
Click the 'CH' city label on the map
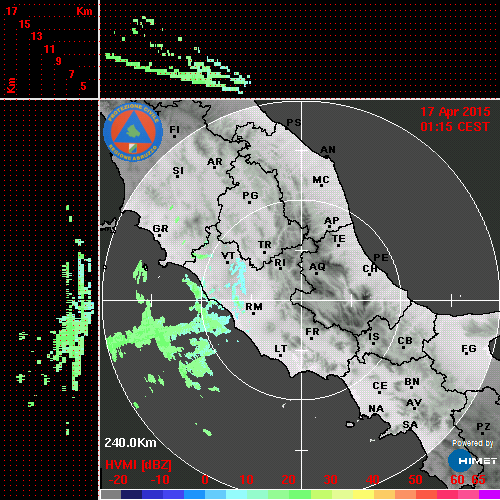(370, 269)
